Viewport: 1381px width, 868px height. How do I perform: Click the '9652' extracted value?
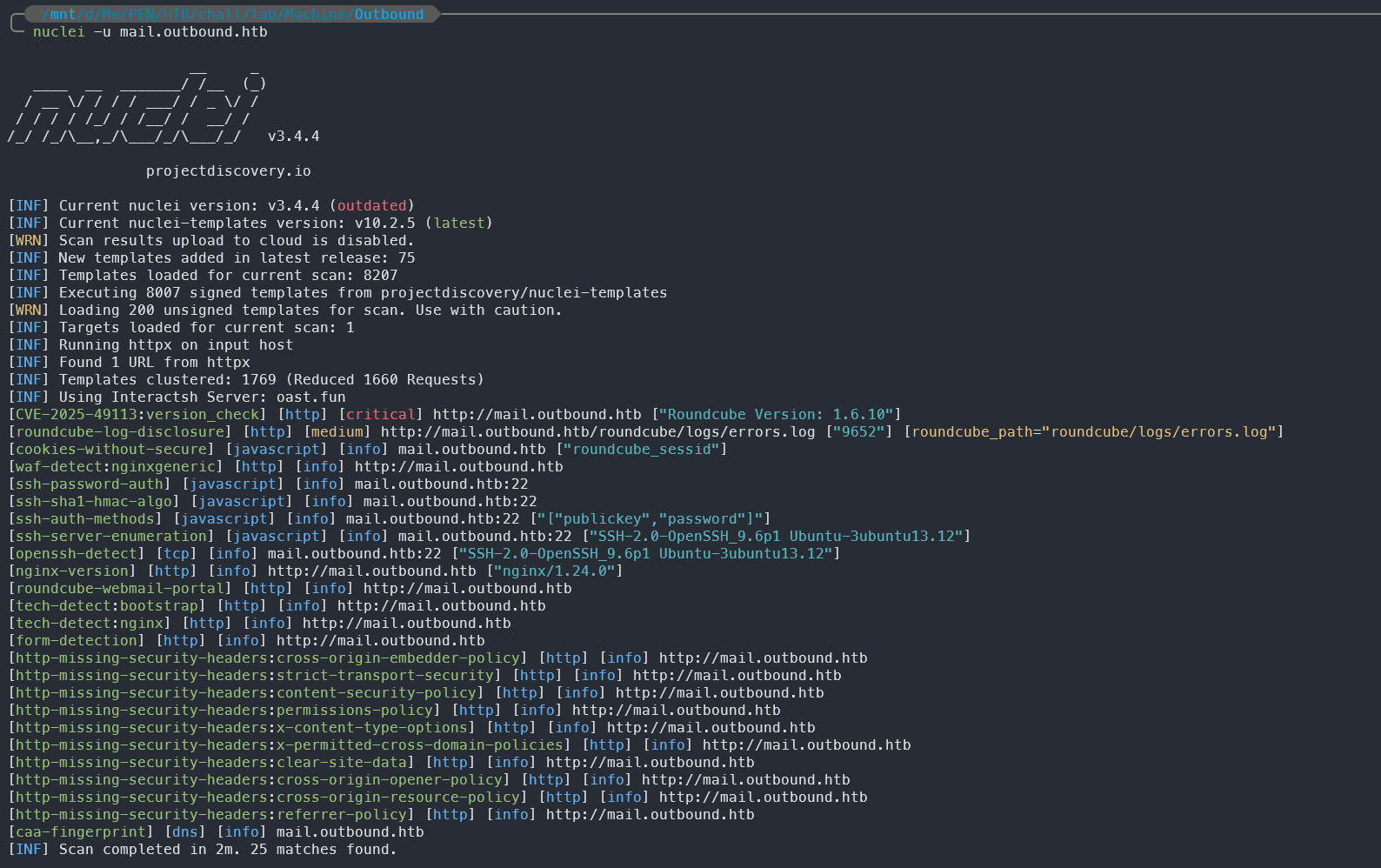click(x=859, y=432)
